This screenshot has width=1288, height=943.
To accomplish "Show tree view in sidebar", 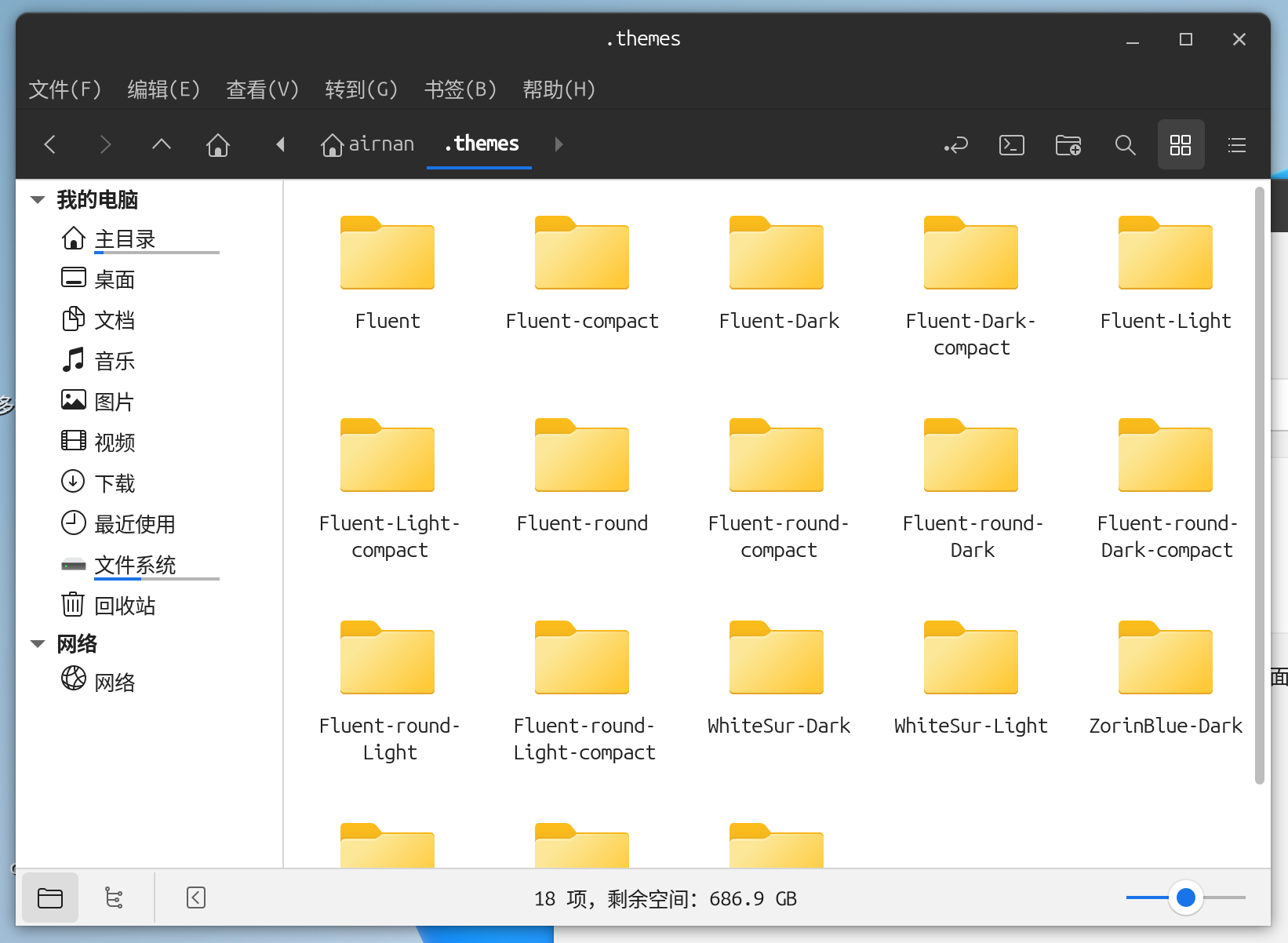I will [x=115, y=897].
